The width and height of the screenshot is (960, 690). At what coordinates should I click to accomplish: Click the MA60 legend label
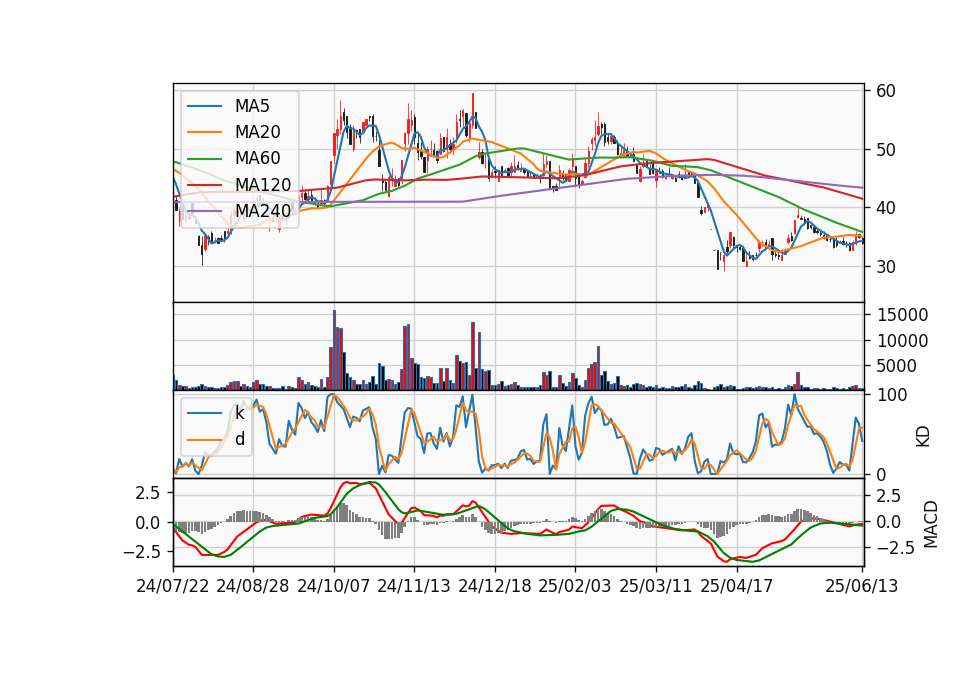(x=258, y=158)
